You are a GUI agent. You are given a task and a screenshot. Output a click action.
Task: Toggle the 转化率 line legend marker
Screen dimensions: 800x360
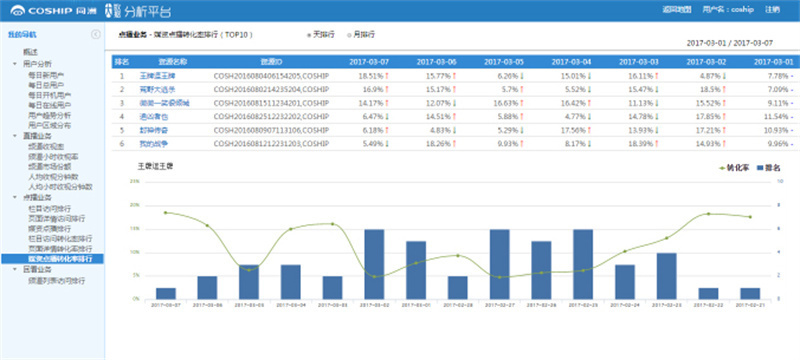722,168
